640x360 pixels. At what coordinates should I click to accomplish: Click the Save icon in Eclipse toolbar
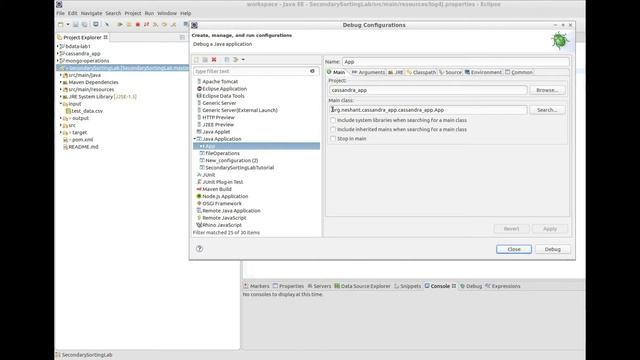tap(76, 24)
